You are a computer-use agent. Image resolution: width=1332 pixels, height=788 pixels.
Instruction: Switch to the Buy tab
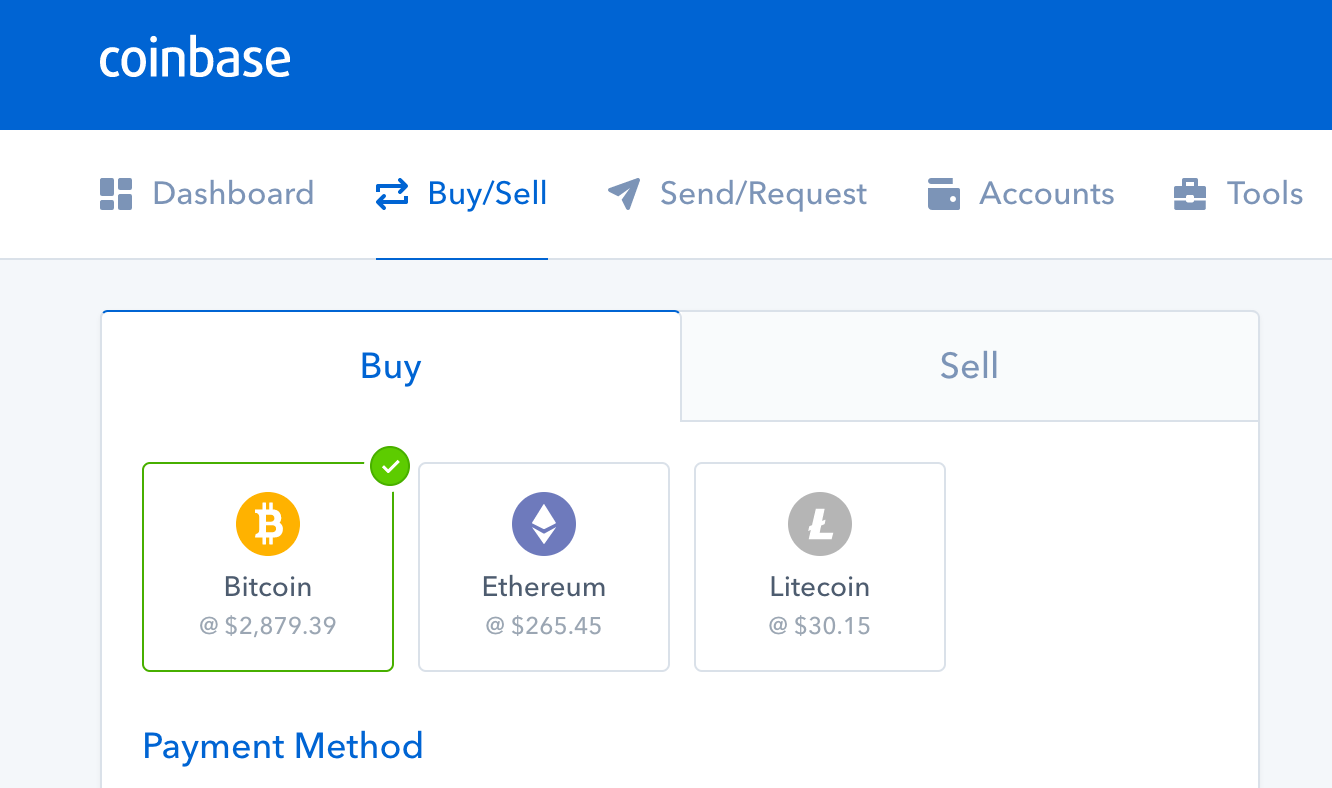tap(391, 366)
